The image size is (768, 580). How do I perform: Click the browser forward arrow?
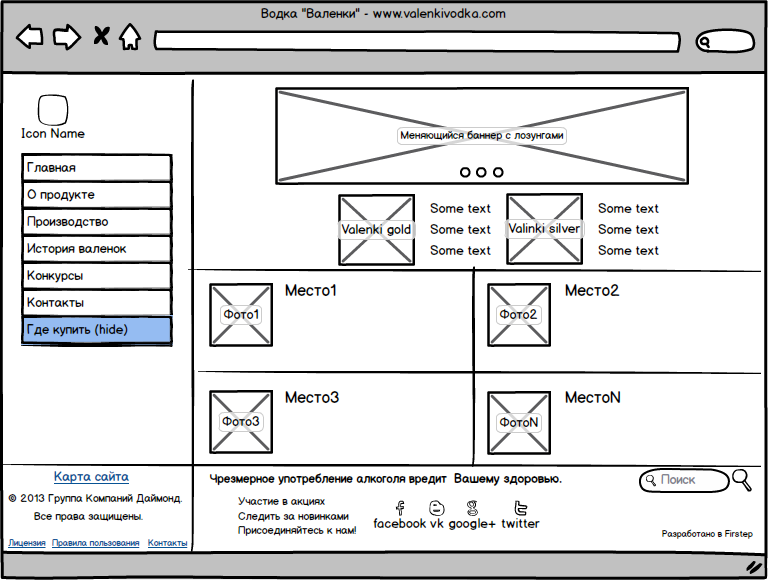(67, 36)
